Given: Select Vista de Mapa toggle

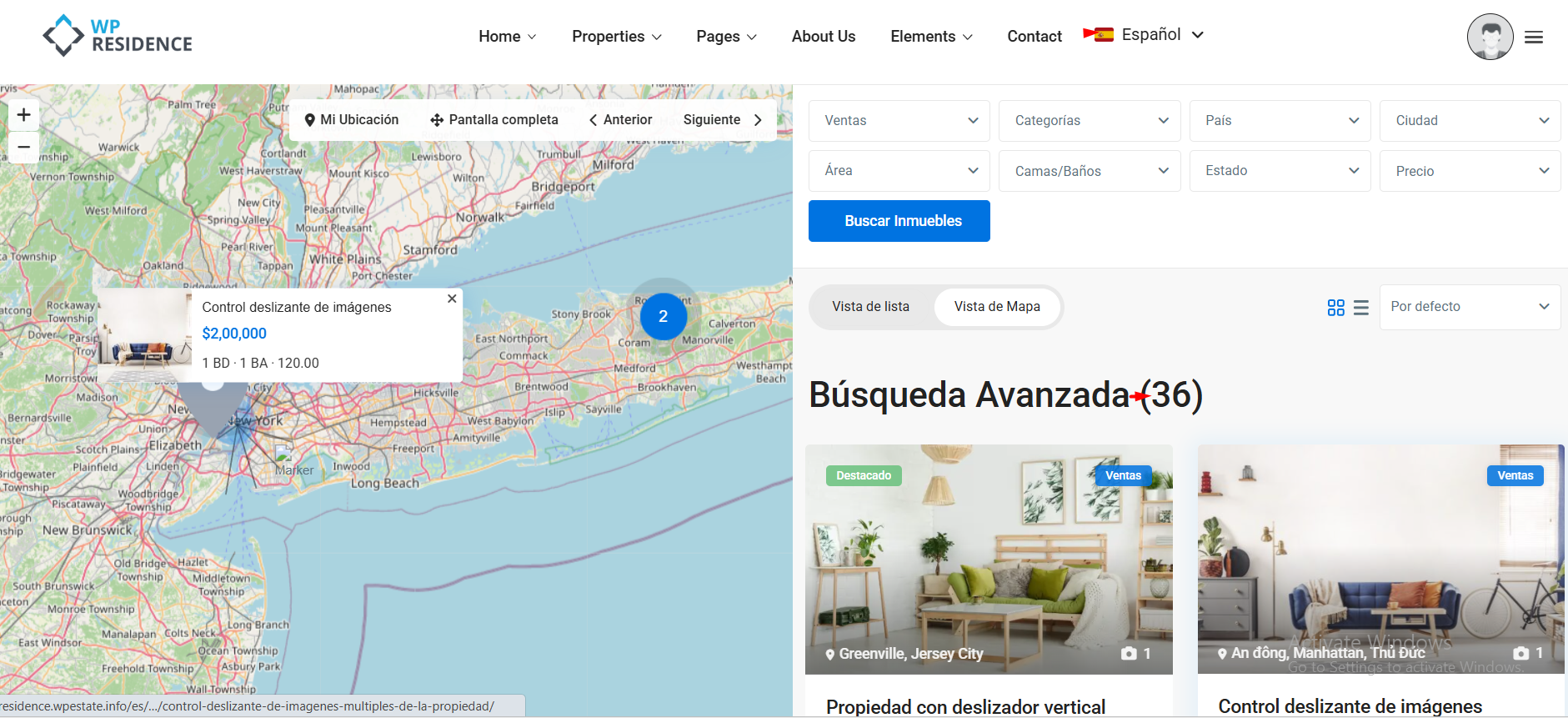Looking at the screenshot, I should point(997,307).
